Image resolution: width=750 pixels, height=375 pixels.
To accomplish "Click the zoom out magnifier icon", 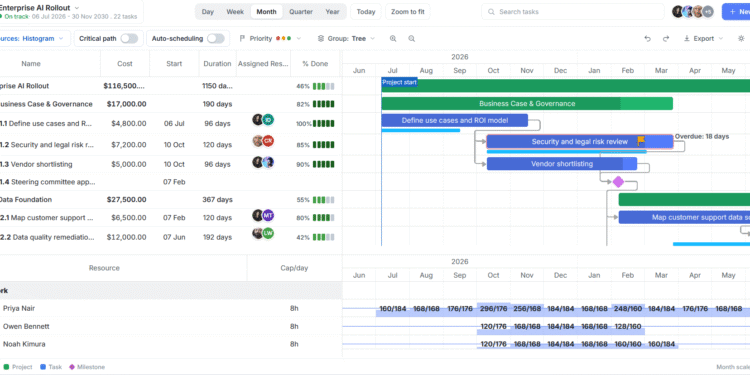I will 411,39.
